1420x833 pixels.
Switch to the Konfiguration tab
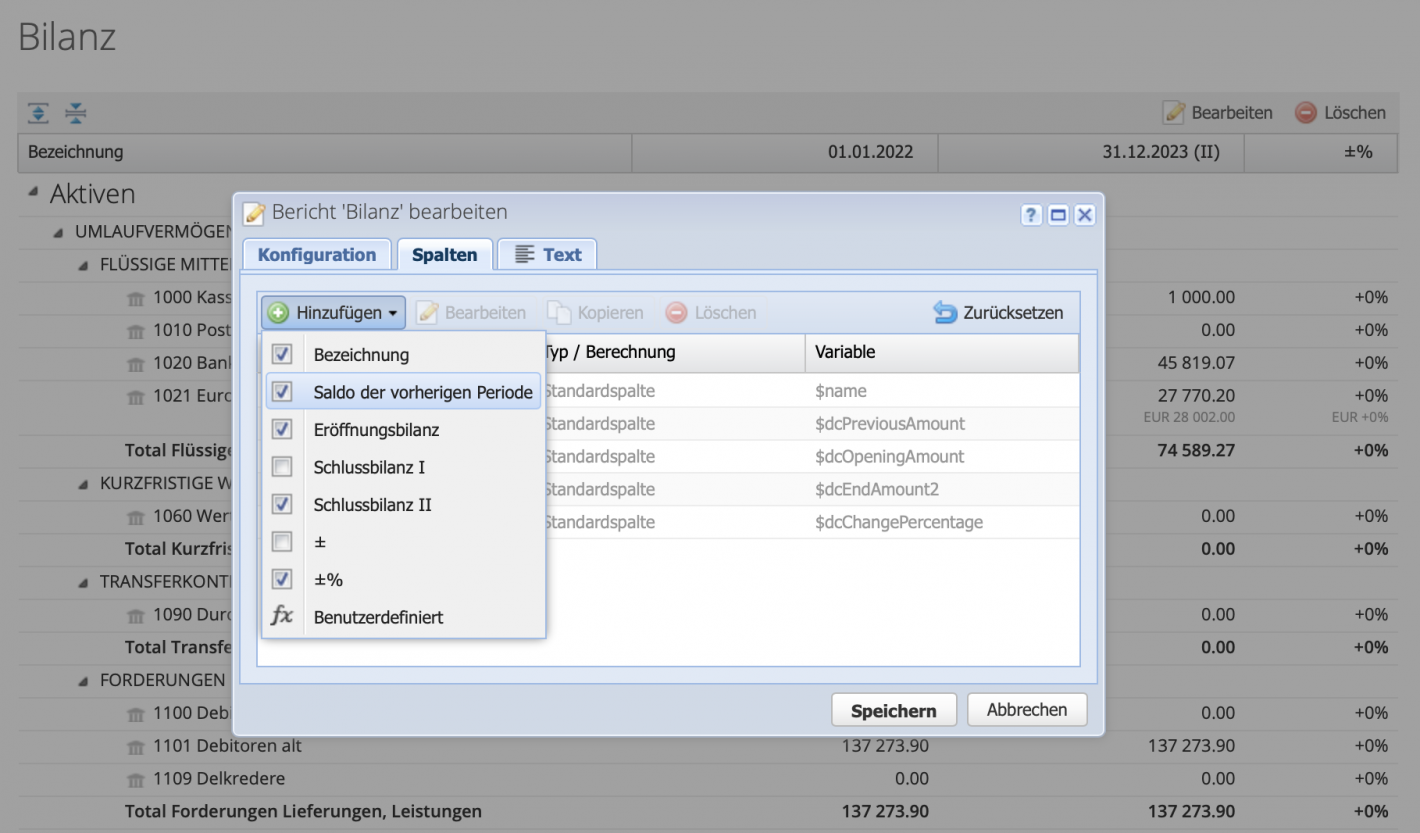pyautogui.click(x=317, y=255)
